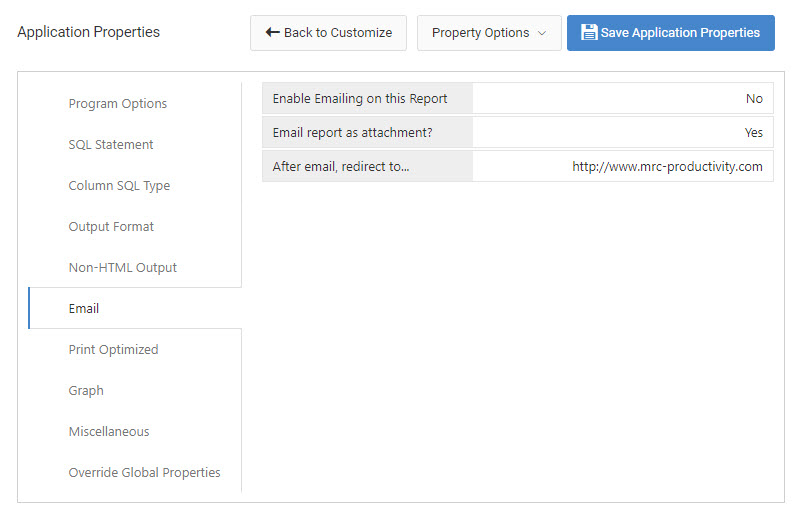
Task: Open the SQL Statement tab
Action: point(111,144)
